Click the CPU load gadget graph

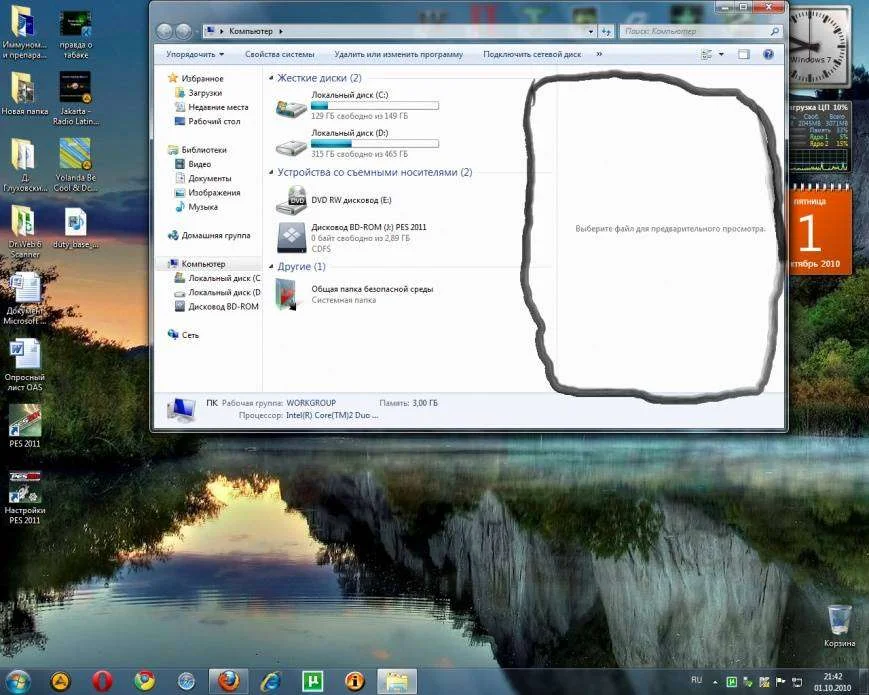pyautogui.click(x=819, y=160)
